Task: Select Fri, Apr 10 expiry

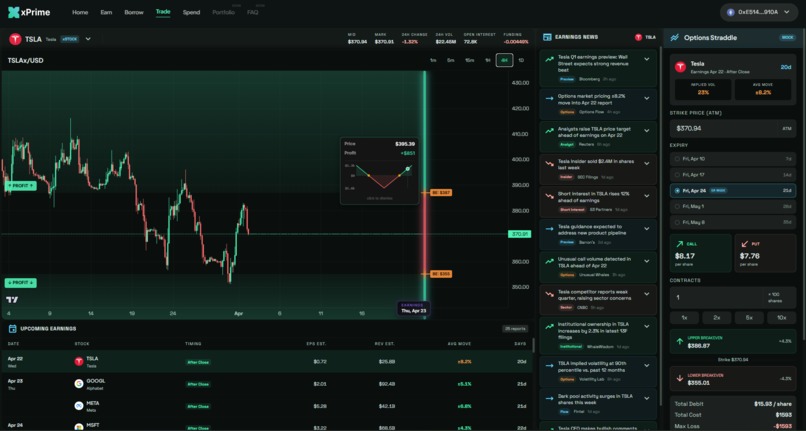Action: [x=733, y=159]
